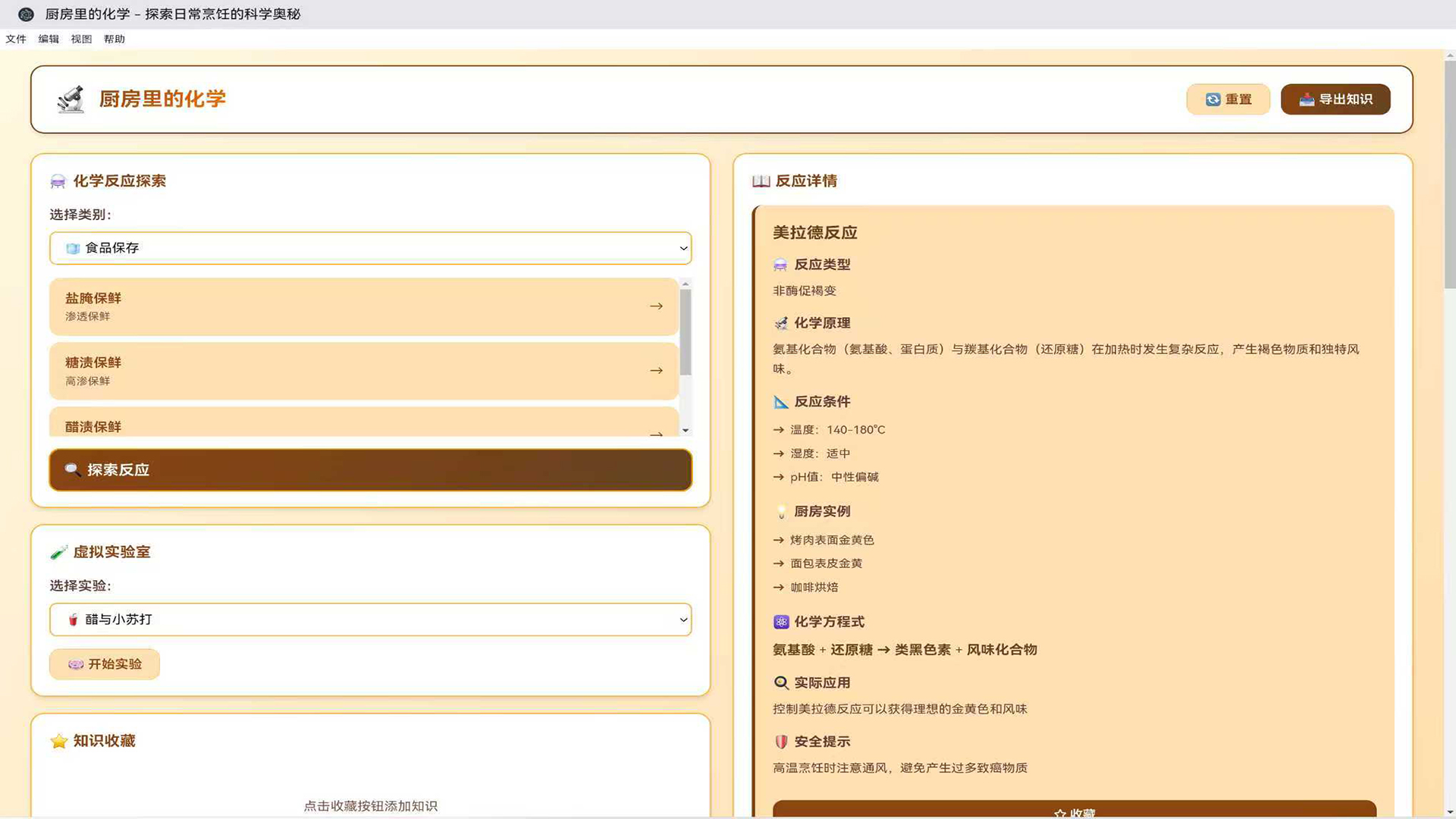The height and width of the screenshot is (819, 1456).
Task: Click the light bulb icon beside 厨房实例
Action: click(x=781, y=512)
